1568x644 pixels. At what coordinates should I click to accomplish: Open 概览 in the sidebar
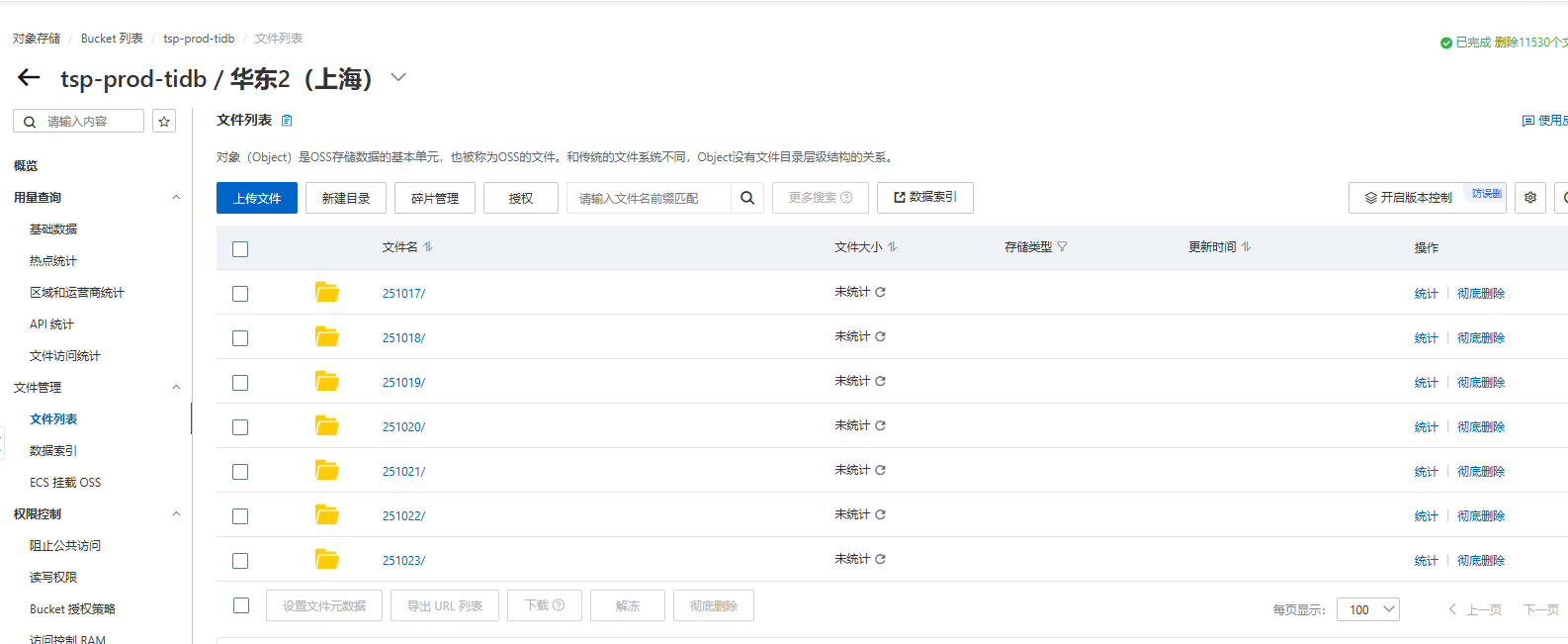pyautogui.click(x=26, y=166)
